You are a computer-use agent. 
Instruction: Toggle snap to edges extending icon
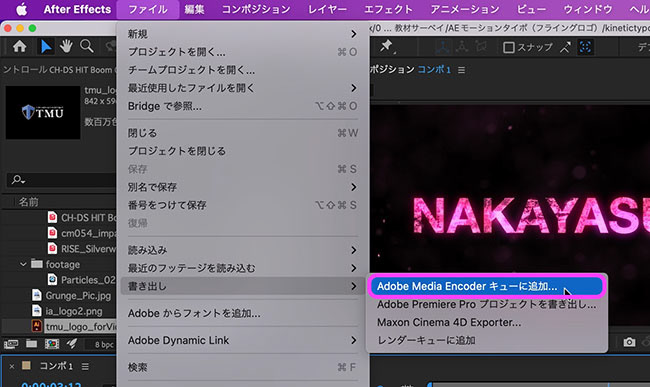(565, 47)
